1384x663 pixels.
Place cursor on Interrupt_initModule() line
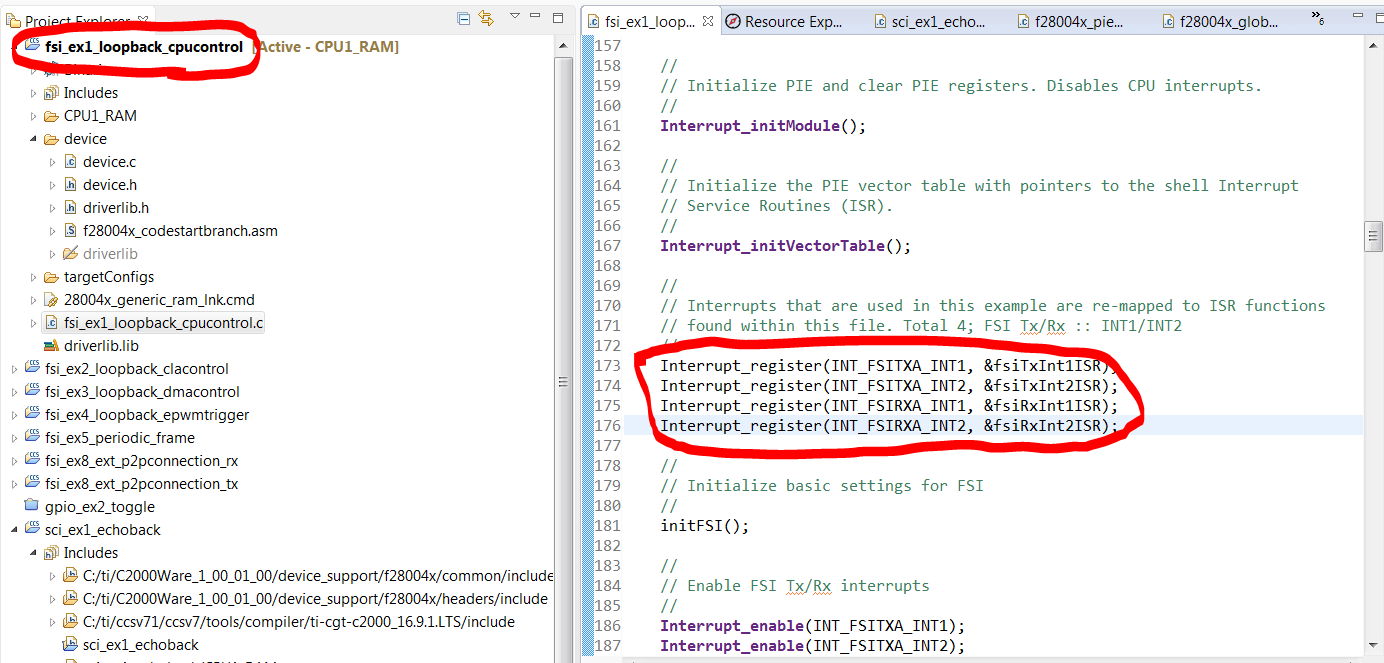(x=762, y=126)
